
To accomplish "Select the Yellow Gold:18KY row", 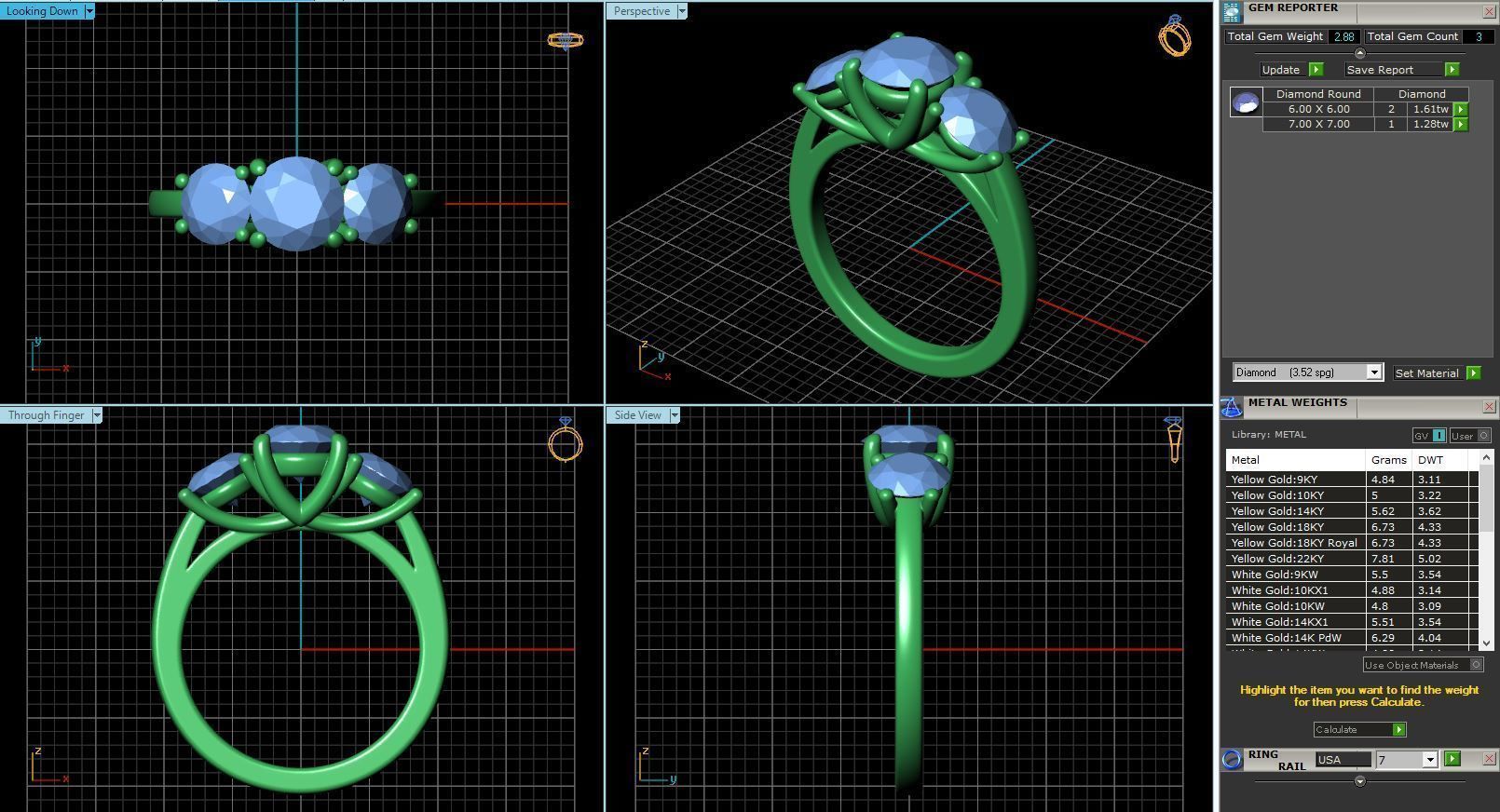I will 1352,527.
